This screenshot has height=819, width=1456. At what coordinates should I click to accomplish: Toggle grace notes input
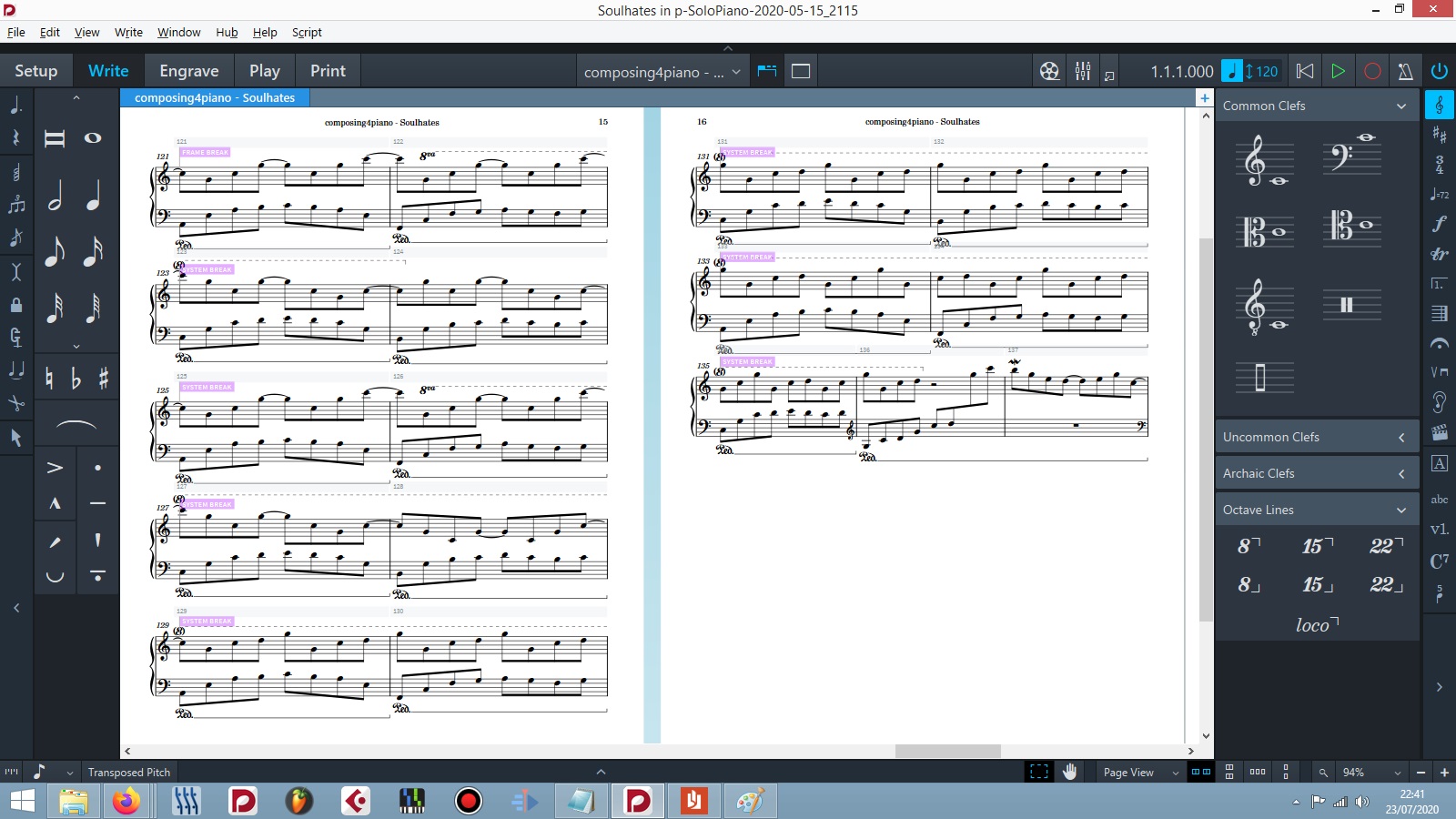(x=15, y=238)
